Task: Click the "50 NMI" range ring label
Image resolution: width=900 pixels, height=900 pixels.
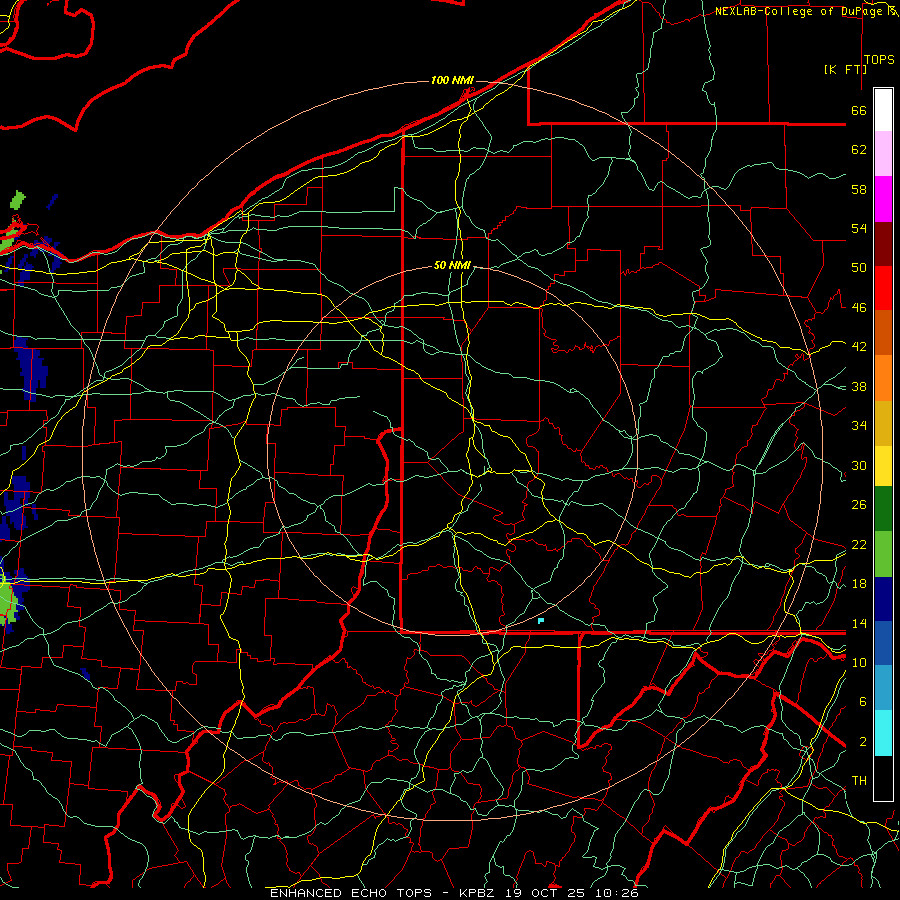Action: [x=452, y=265]
